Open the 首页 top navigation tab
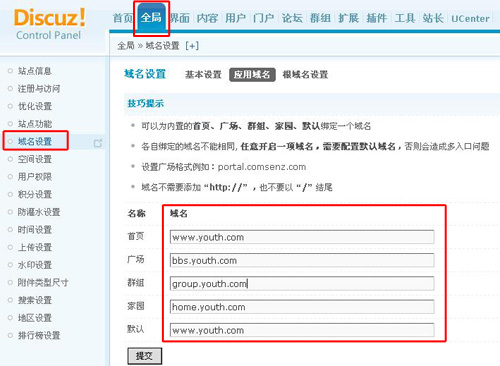The width and height of the screenshot is (500, 366). 123,18
